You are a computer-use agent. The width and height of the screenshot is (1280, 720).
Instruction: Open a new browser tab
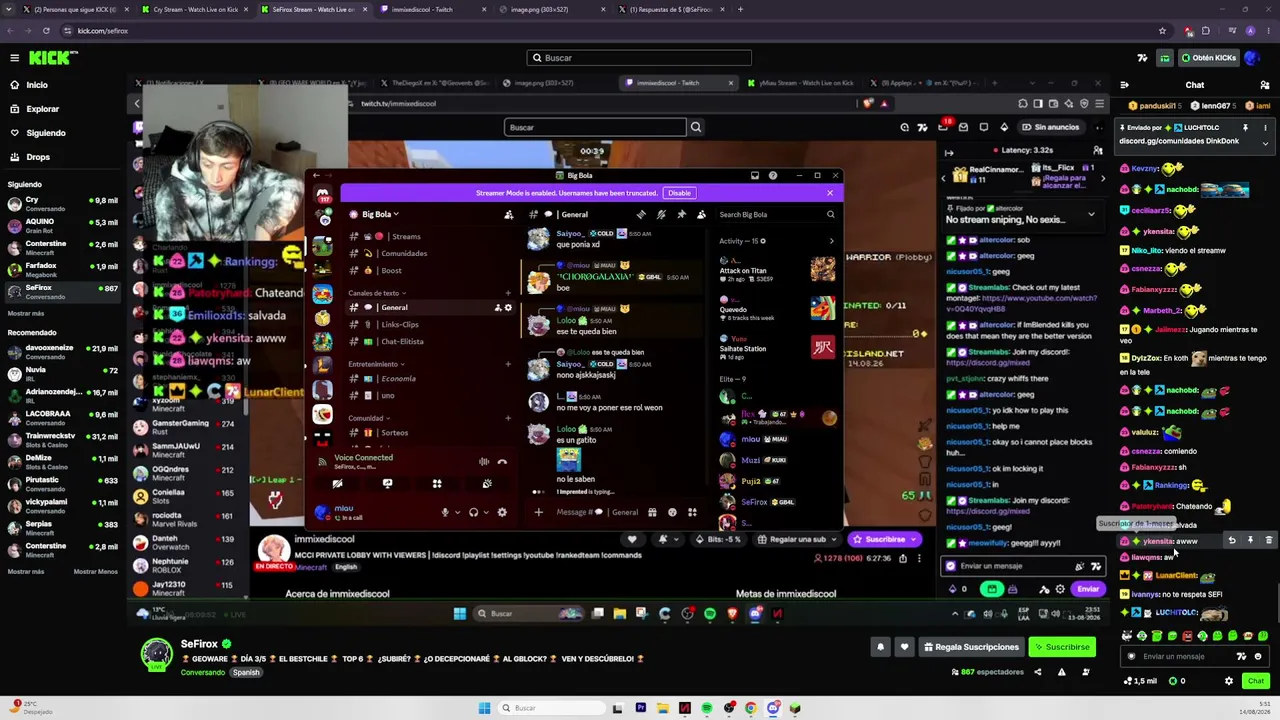click(740, 9)
